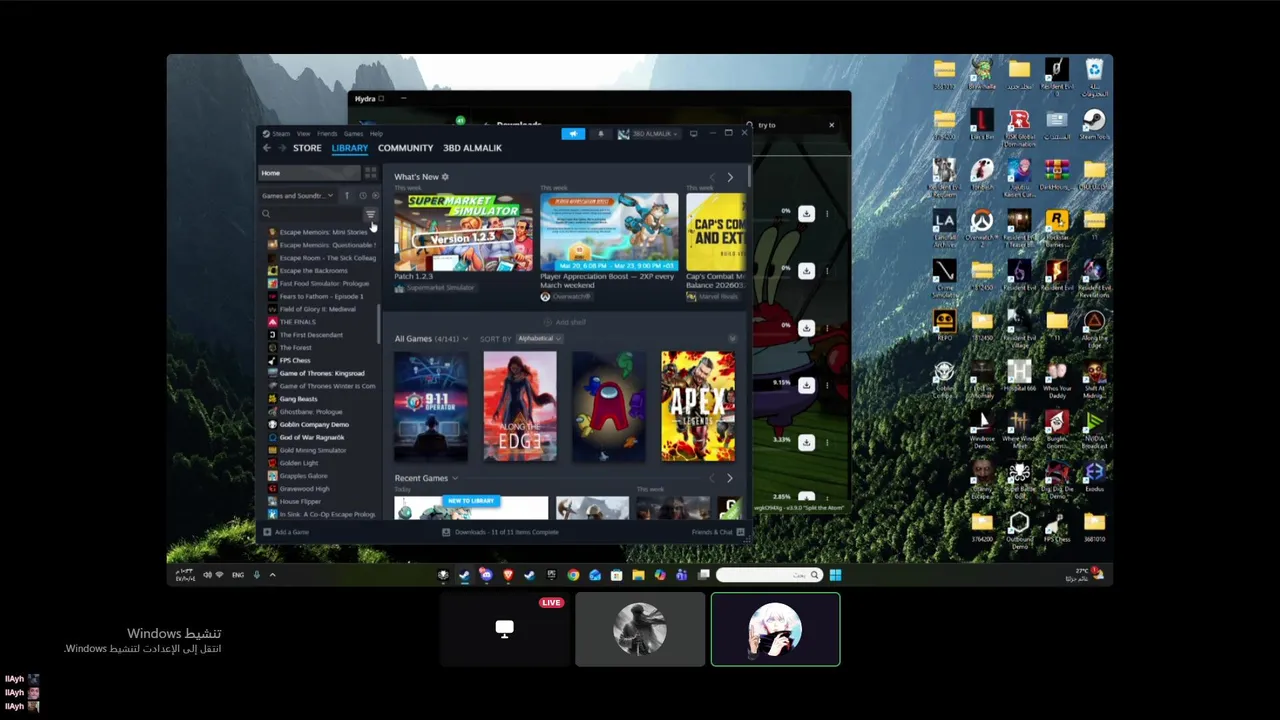1280x720 pixels.
Task: Open 3BD ALMALIK profile tab
Action: coord(472,148)
